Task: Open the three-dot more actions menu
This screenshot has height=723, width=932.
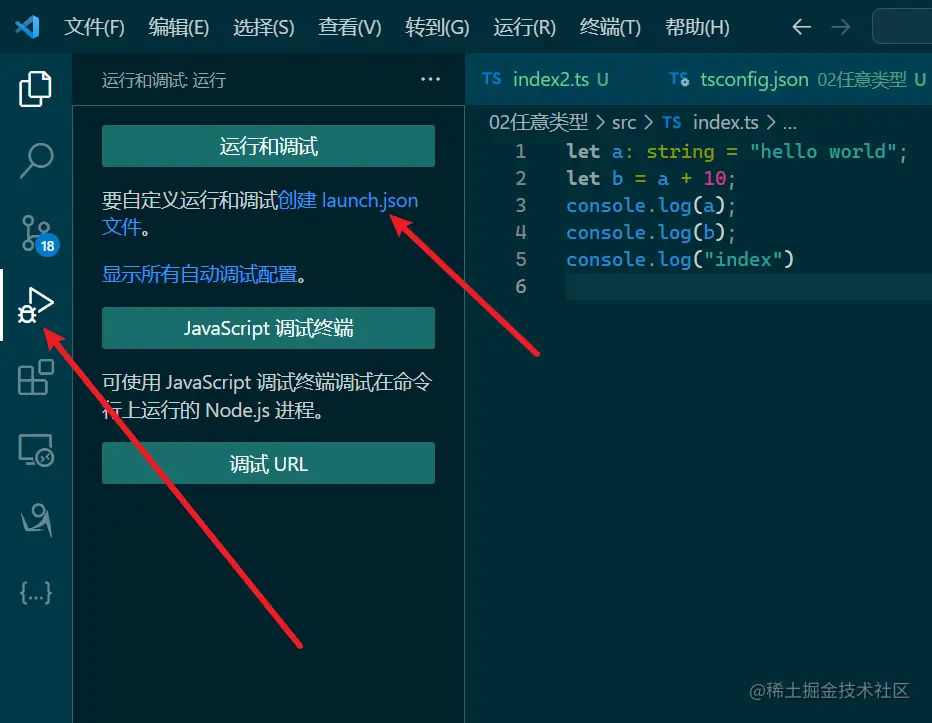Action: 430,79
